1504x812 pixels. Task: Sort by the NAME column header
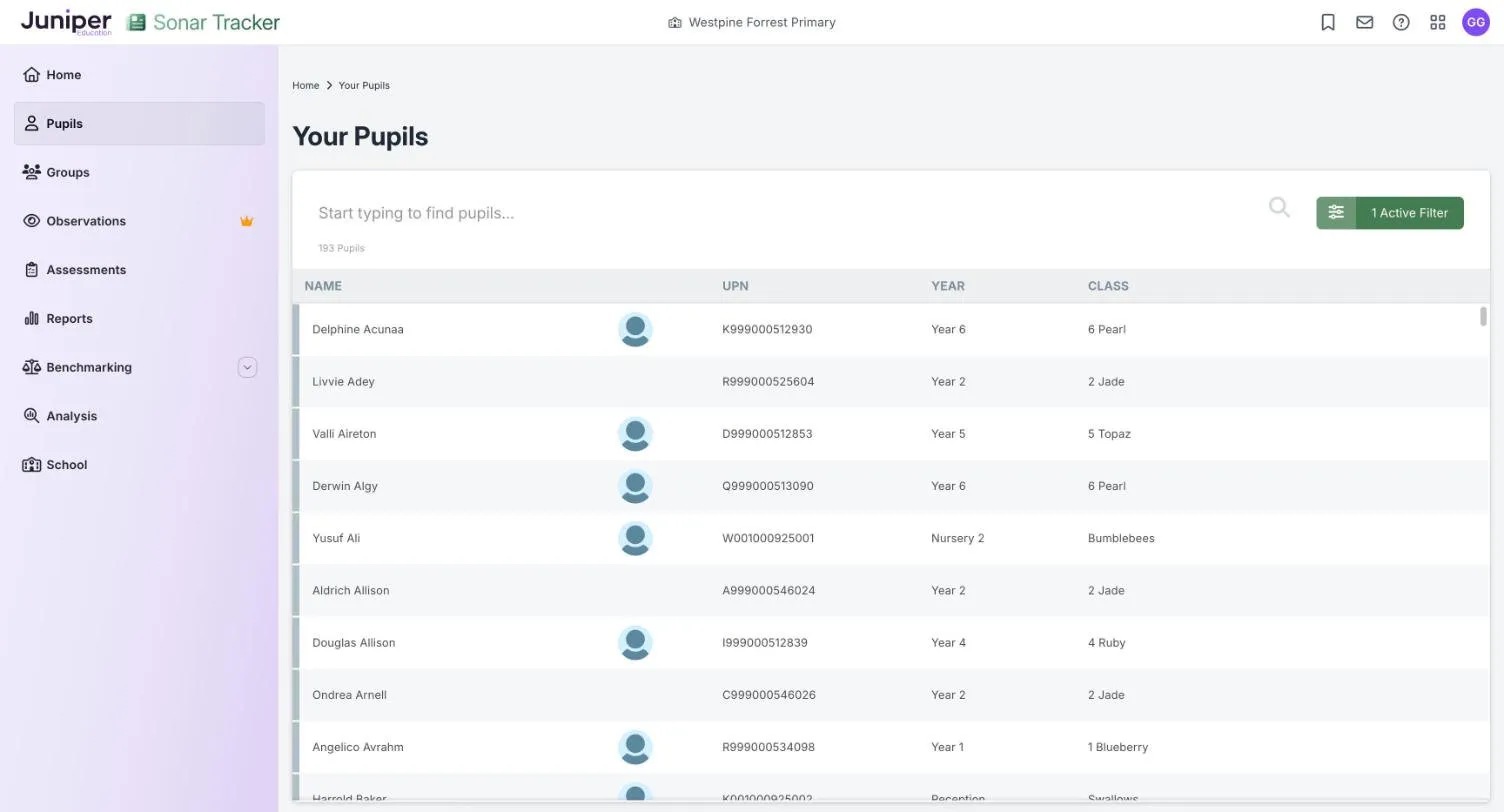(x=323, y=286)
